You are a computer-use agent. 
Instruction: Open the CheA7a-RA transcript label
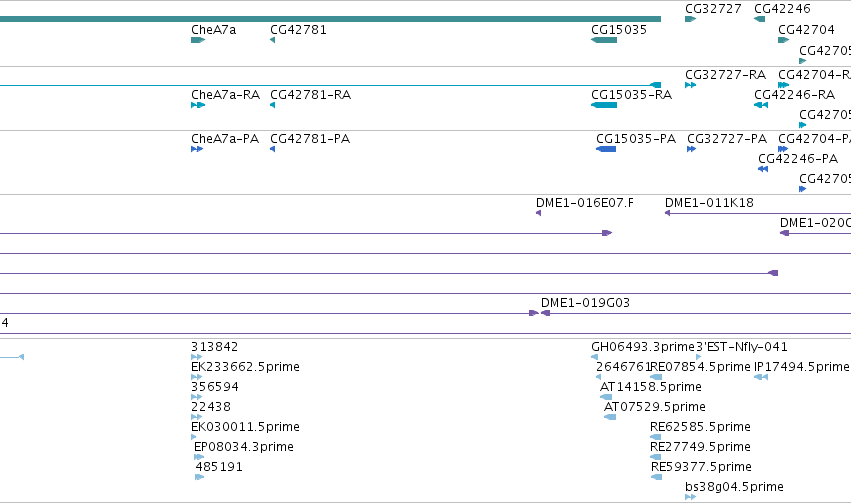pyautogui.click(x=225, y=95)
